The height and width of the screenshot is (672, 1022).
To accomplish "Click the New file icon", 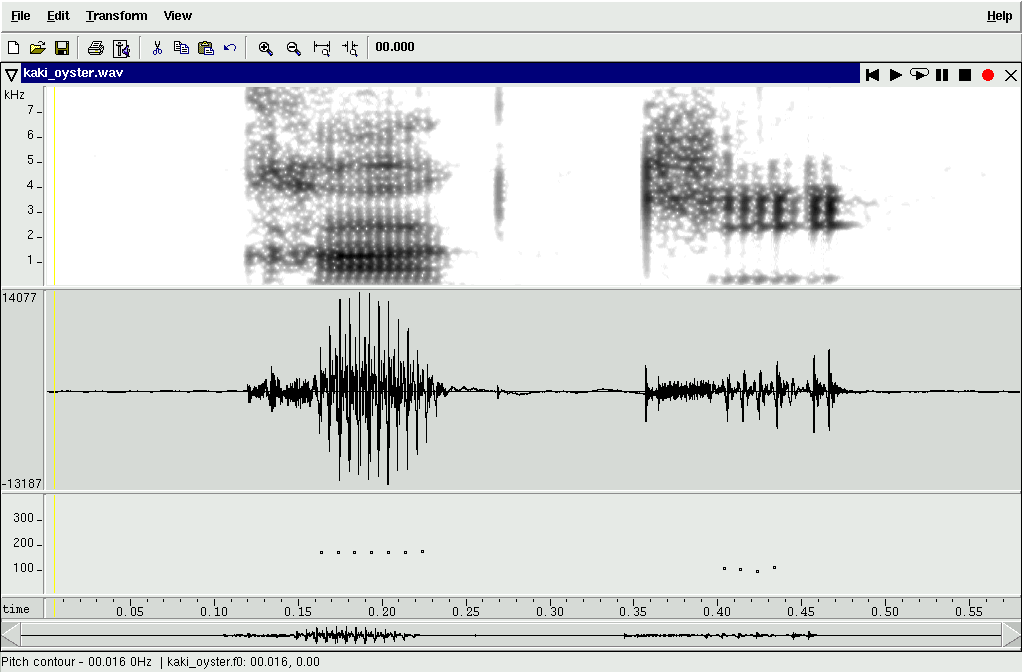I will [14, 47].
